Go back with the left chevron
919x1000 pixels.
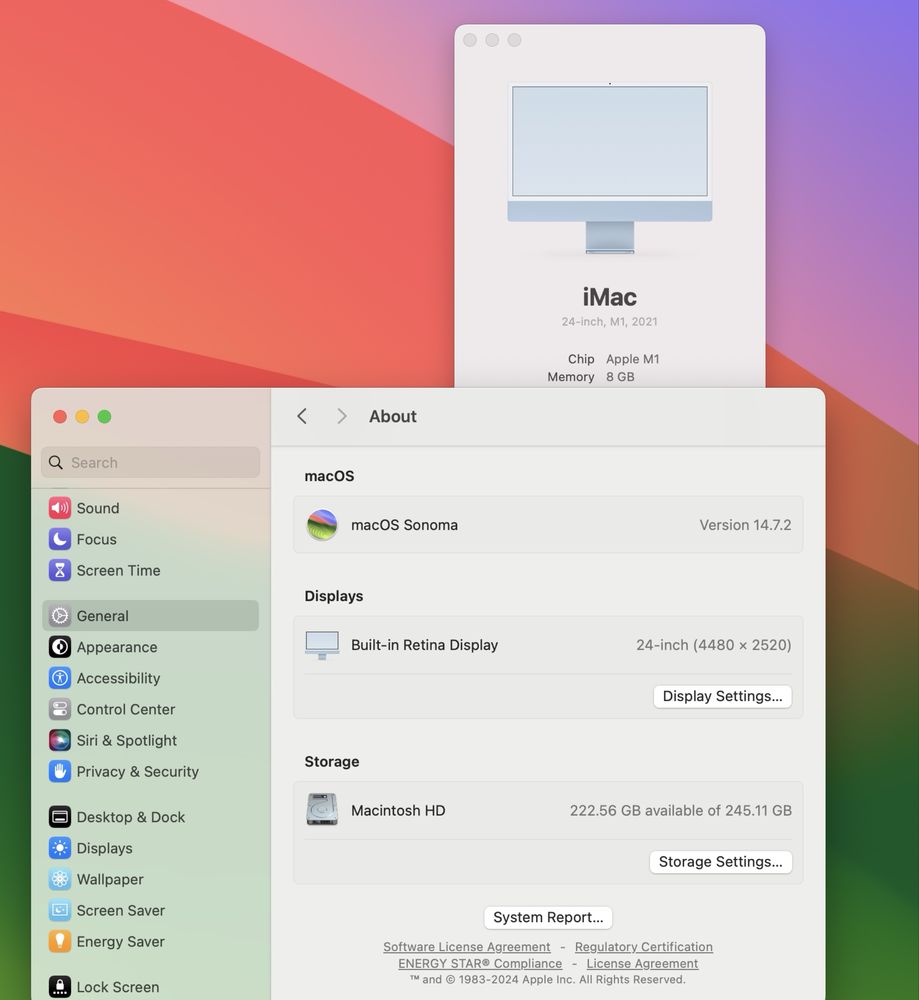[x=302, y=416]
